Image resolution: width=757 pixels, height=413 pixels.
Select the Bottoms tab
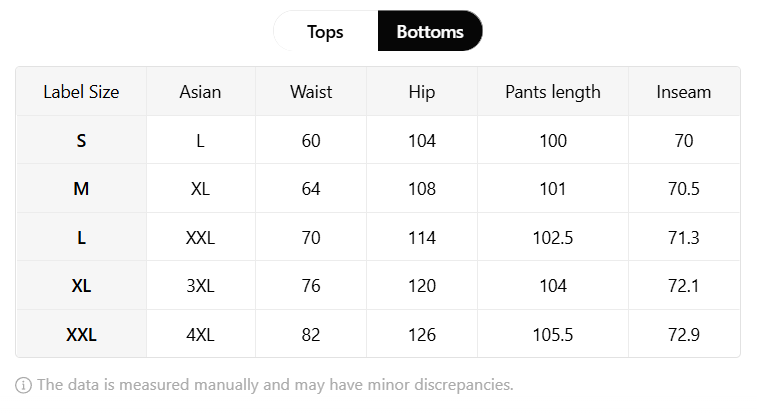[430, 31]
